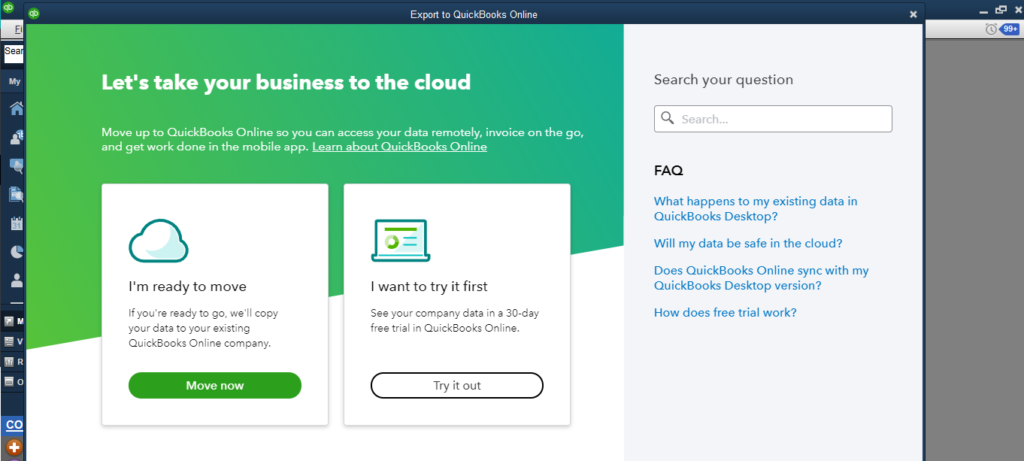1024x461 pixels.
Task: Click 'Let's take your business to the cloud' headline
Action: click(286, 82)
